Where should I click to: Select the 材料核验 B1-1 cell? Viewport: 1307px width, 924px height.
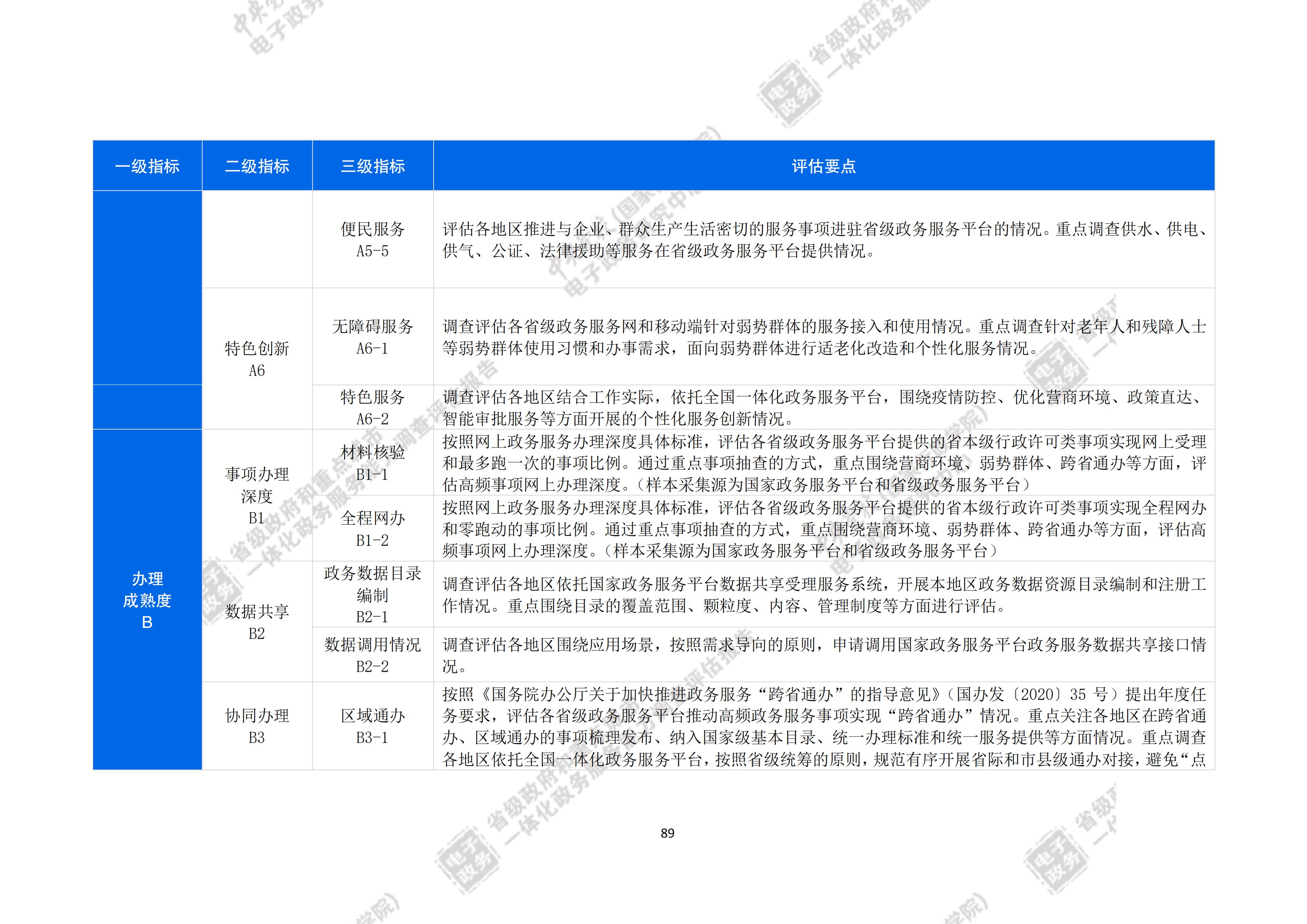(372, 463)
